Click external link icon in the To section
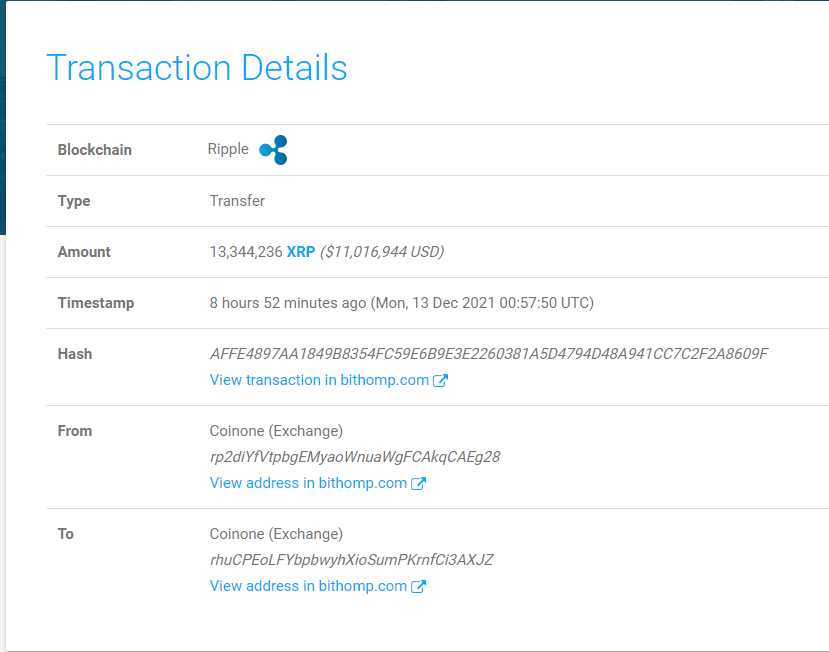 tap(418, 586)
